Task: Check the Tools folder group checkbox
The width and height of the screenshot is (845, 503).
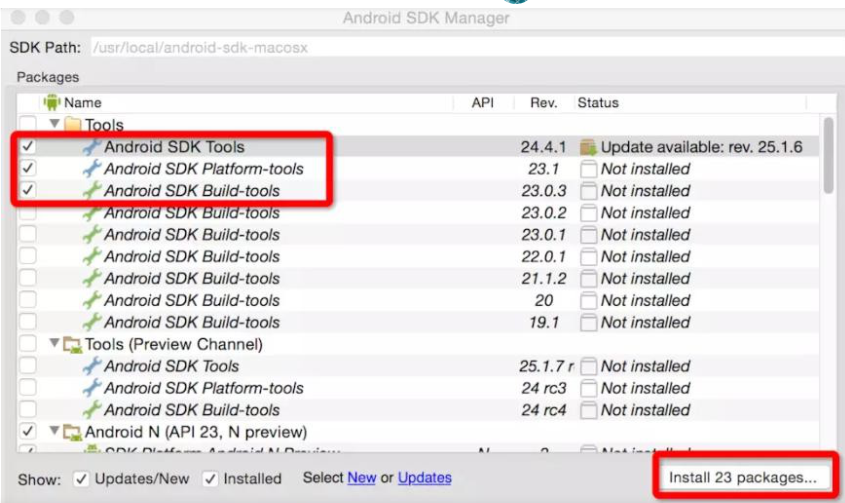Action: pos(27,123)
